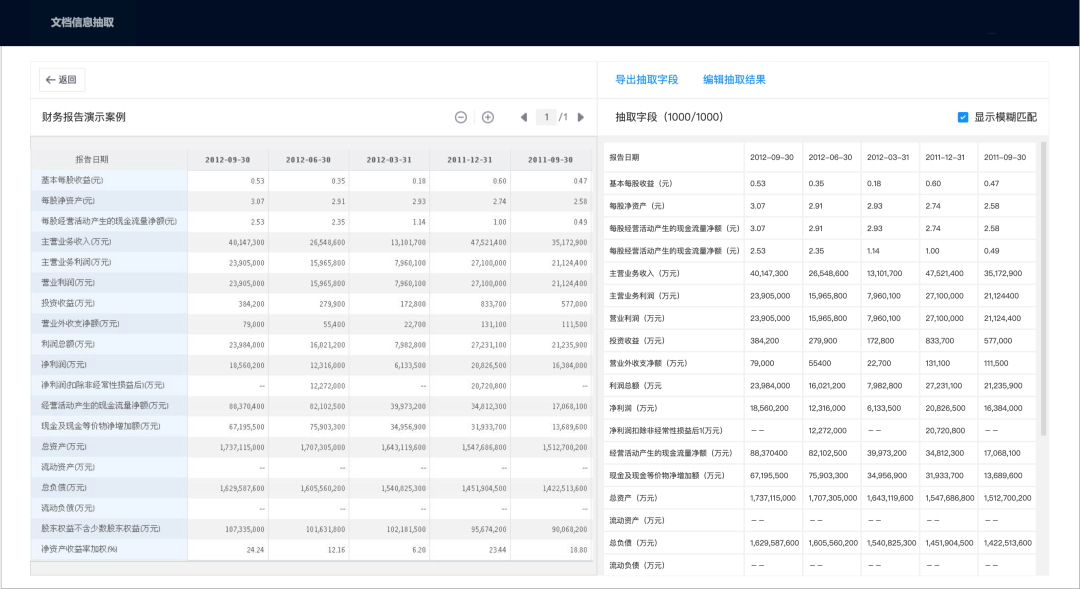
Task: Click 财务报告演示案例 document title
Action: (x=84, y=117)
